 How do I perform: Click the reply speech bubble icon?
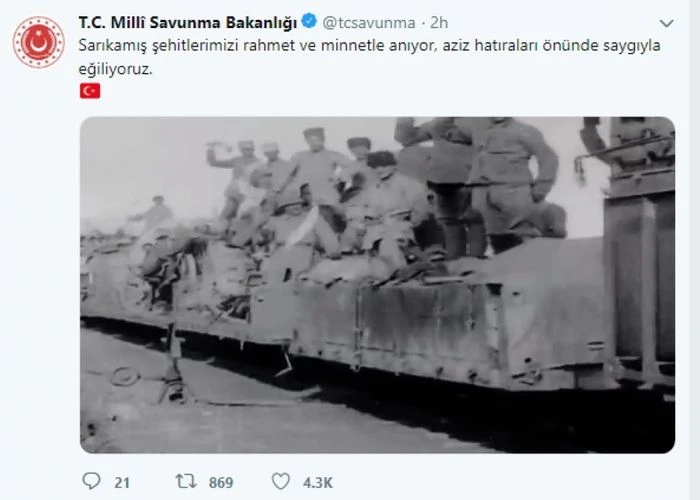(x=92, y=481)
